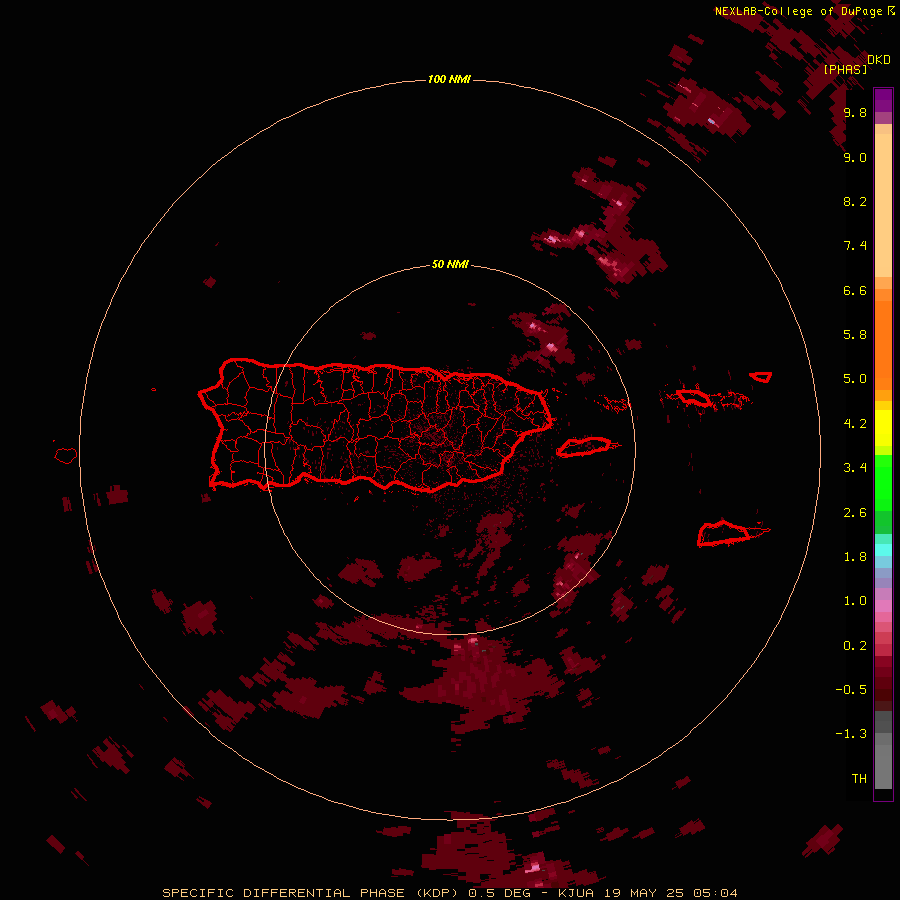The height and width of the screenshot is (900, 900).
Task: Click the 9.0 value on color scale
Action: (x=855, y=157)
